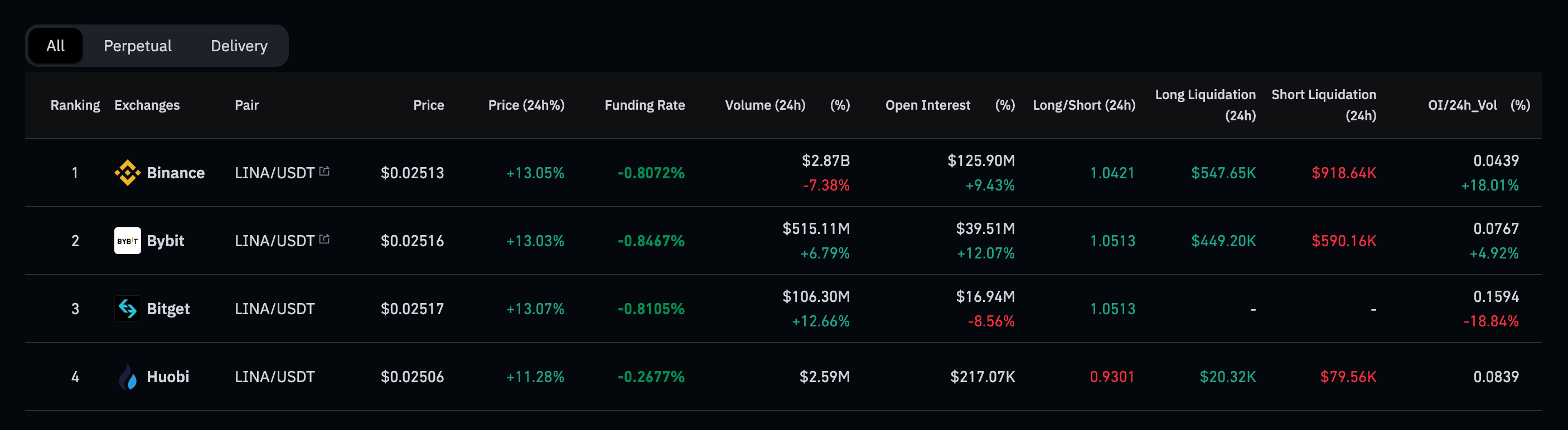Click the Bitget exchange logo icon

(x=127, y=309)
